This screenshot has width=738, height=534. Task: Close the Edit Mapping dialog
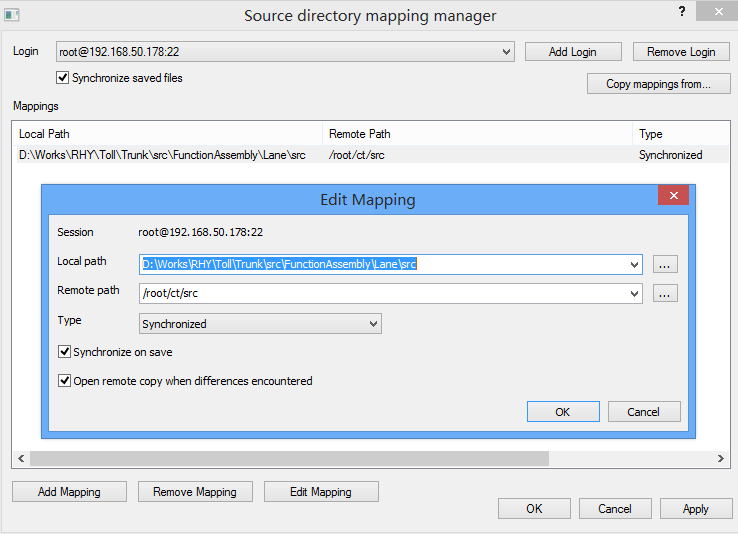pos(674,195)
